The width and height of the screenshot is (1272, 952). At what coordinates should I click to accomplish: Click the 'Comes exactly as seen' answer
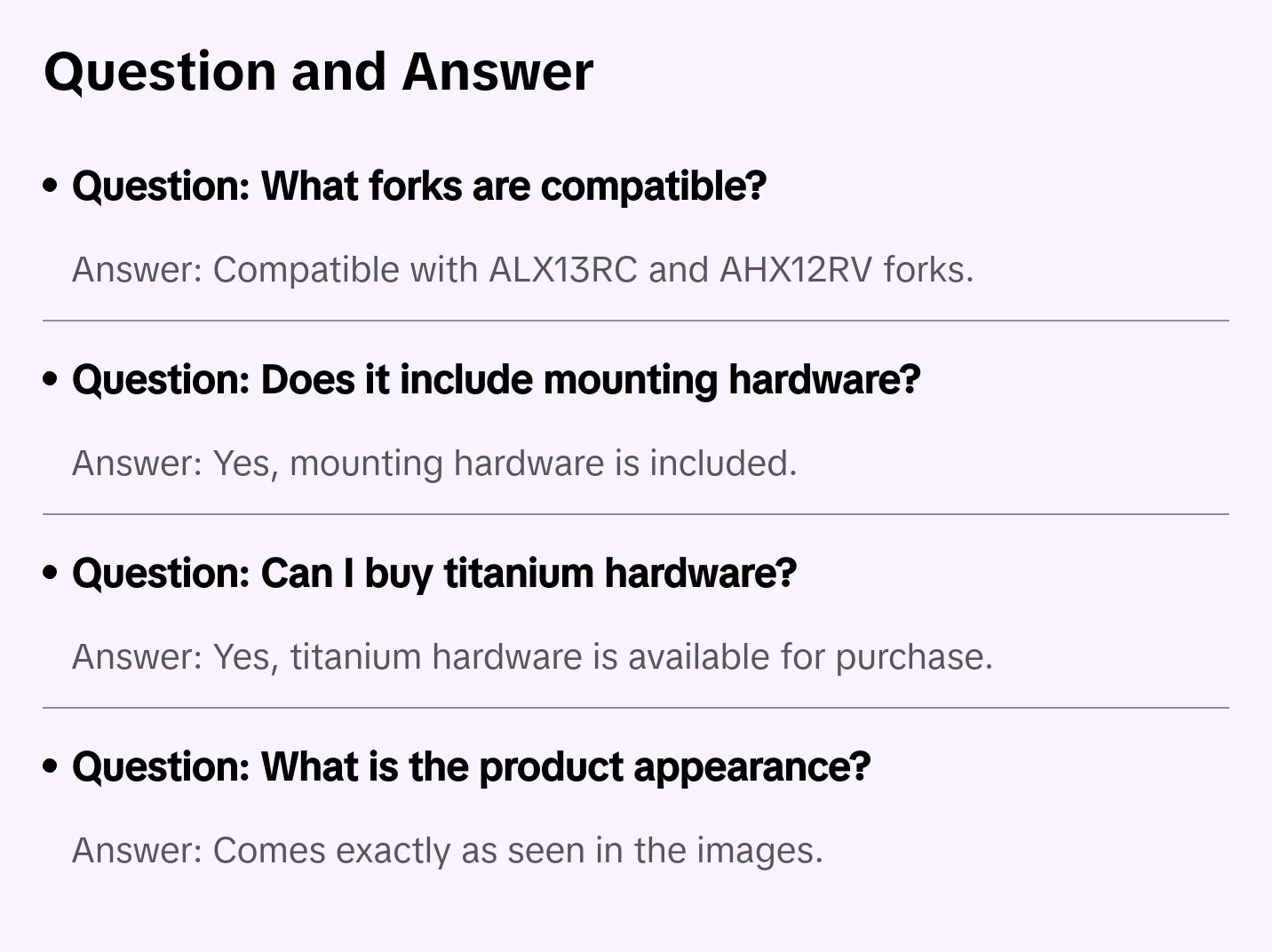[x=447, y=851]
